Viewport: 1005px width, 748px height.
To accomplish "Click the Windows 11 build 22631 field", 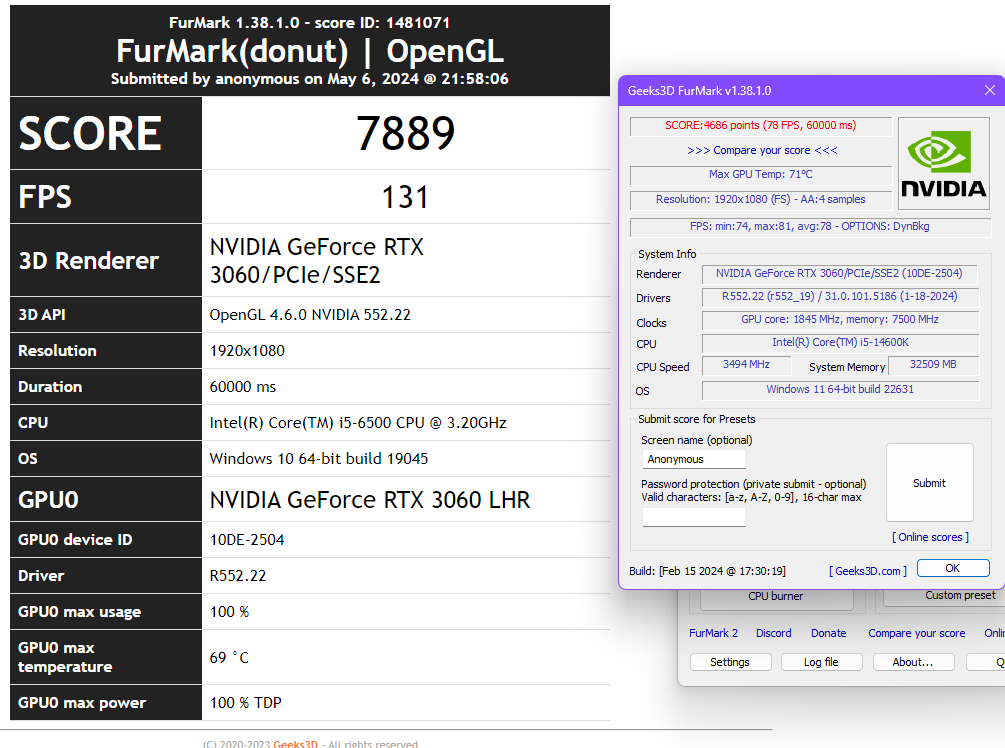I will pyautogui.click(x=840, y=390).
